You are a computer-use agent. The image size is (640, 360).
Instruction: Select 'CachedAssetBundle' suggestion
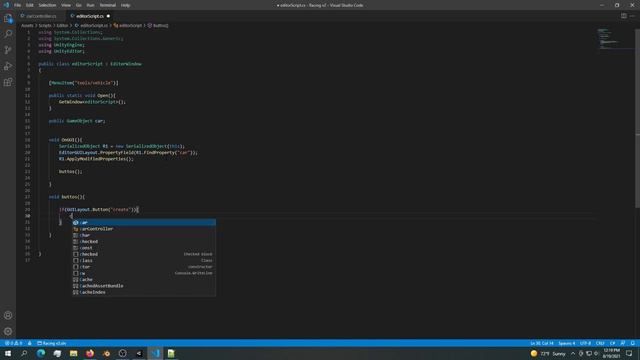144,286
